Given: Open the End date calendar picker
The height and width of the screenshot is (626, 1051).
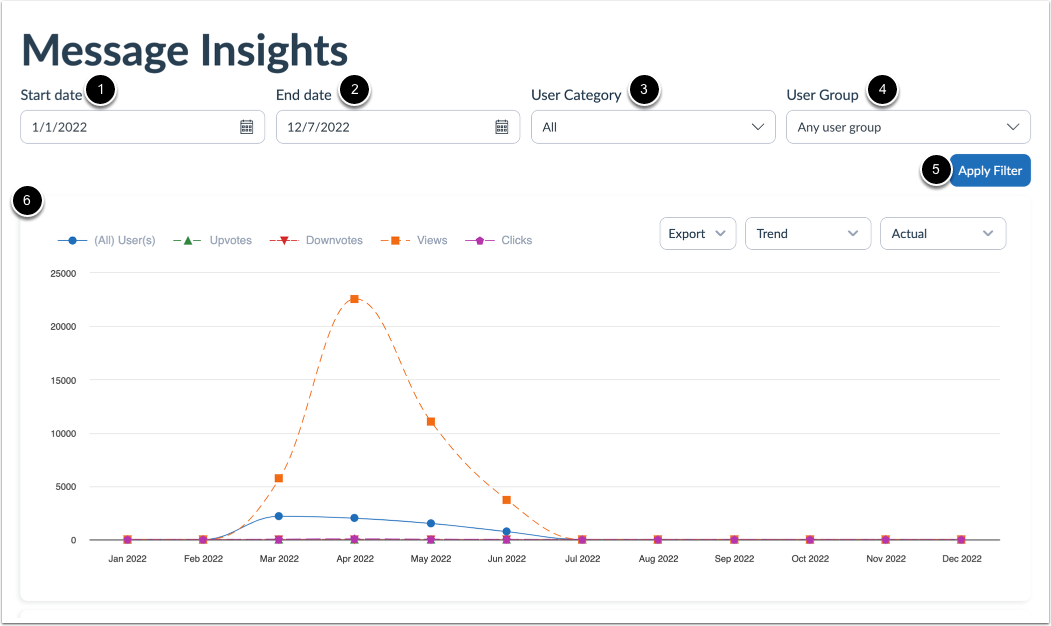Looking at the screenshot, I should point(501,126).
